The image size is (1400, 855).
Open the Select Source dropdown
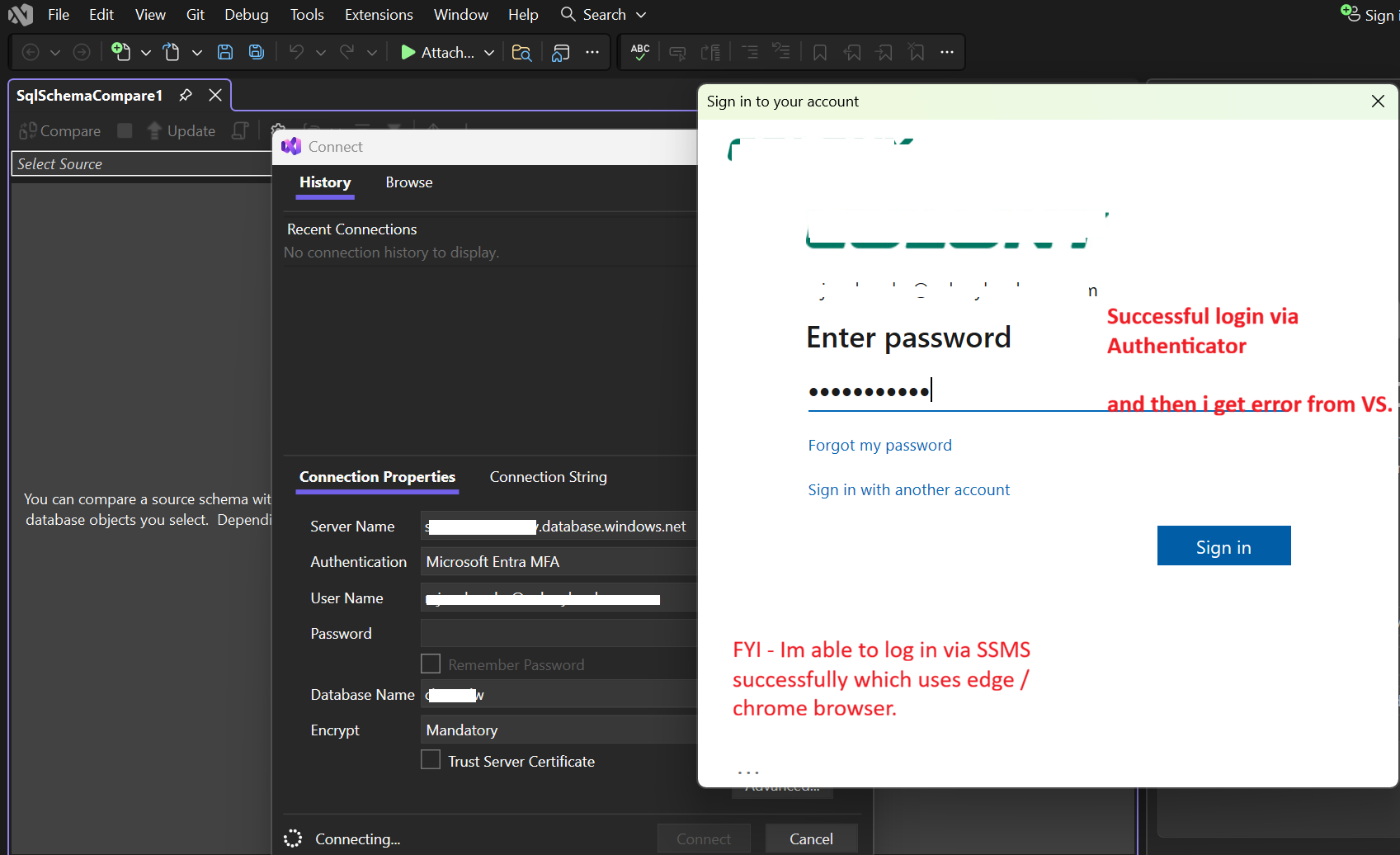142,163
